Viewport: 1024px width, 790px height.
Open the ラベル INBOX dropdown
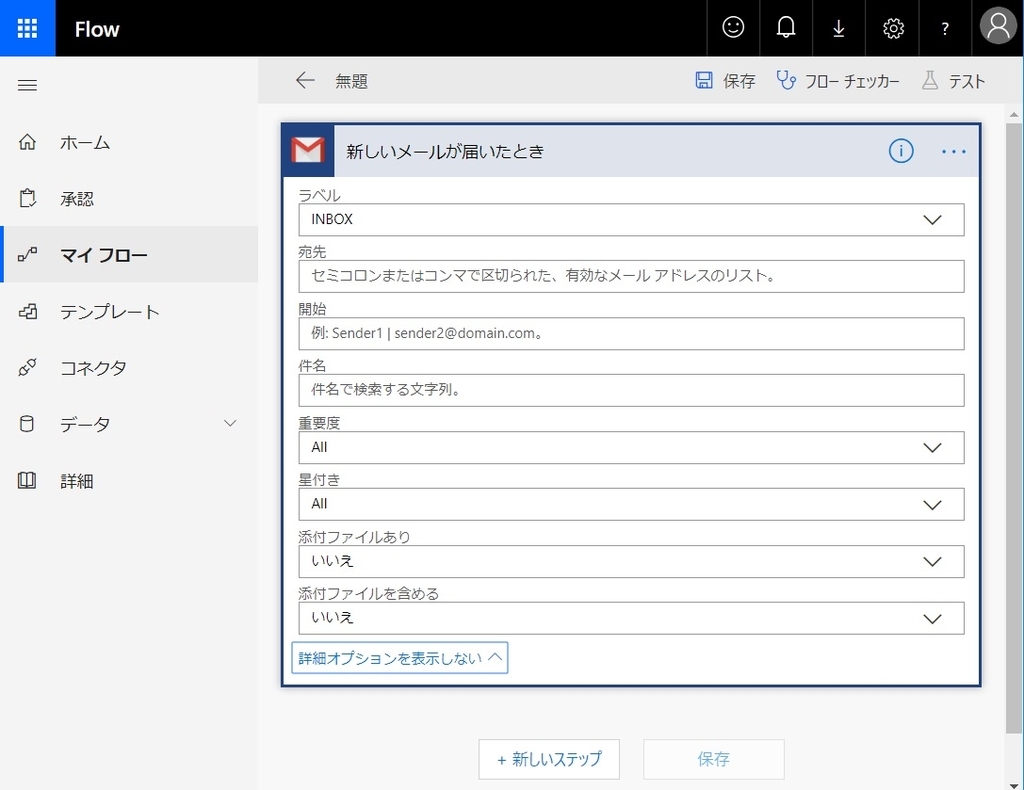point(631,219)
